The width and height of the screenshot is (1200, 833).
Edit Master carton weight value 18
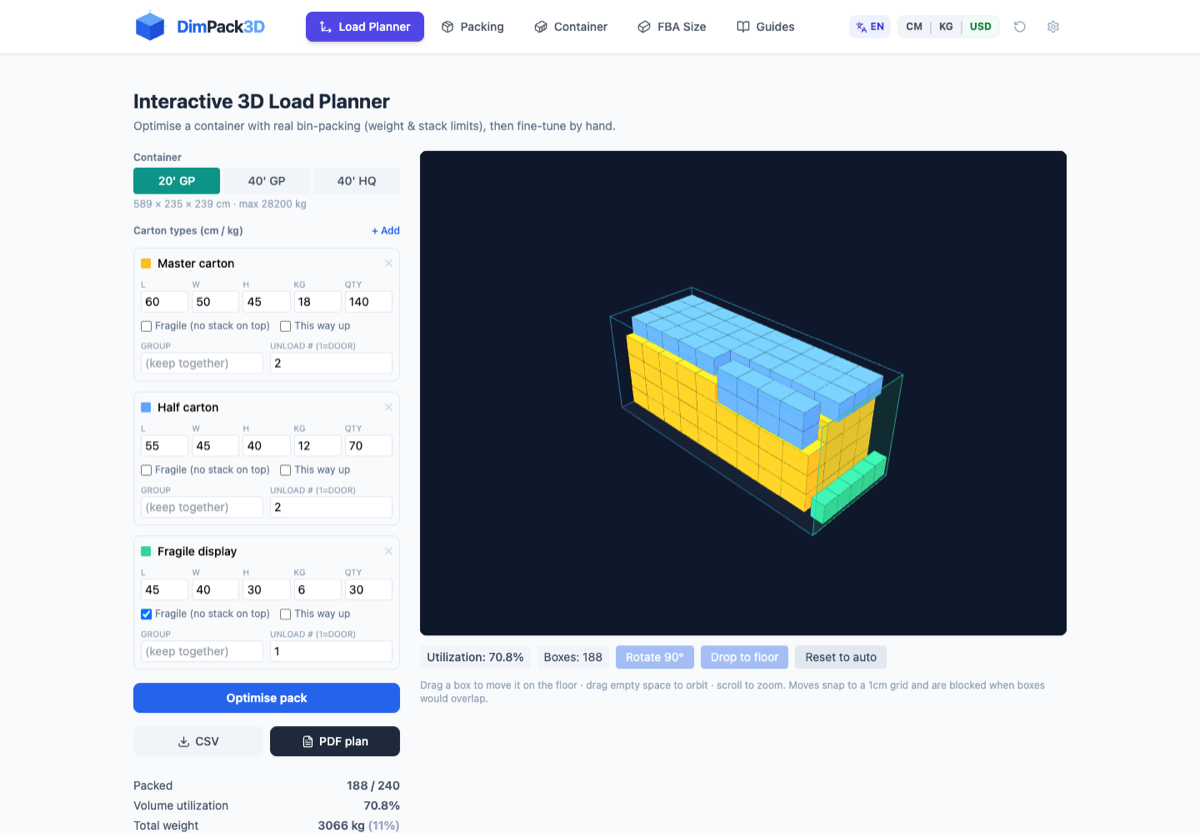click(x=317, y=302)
